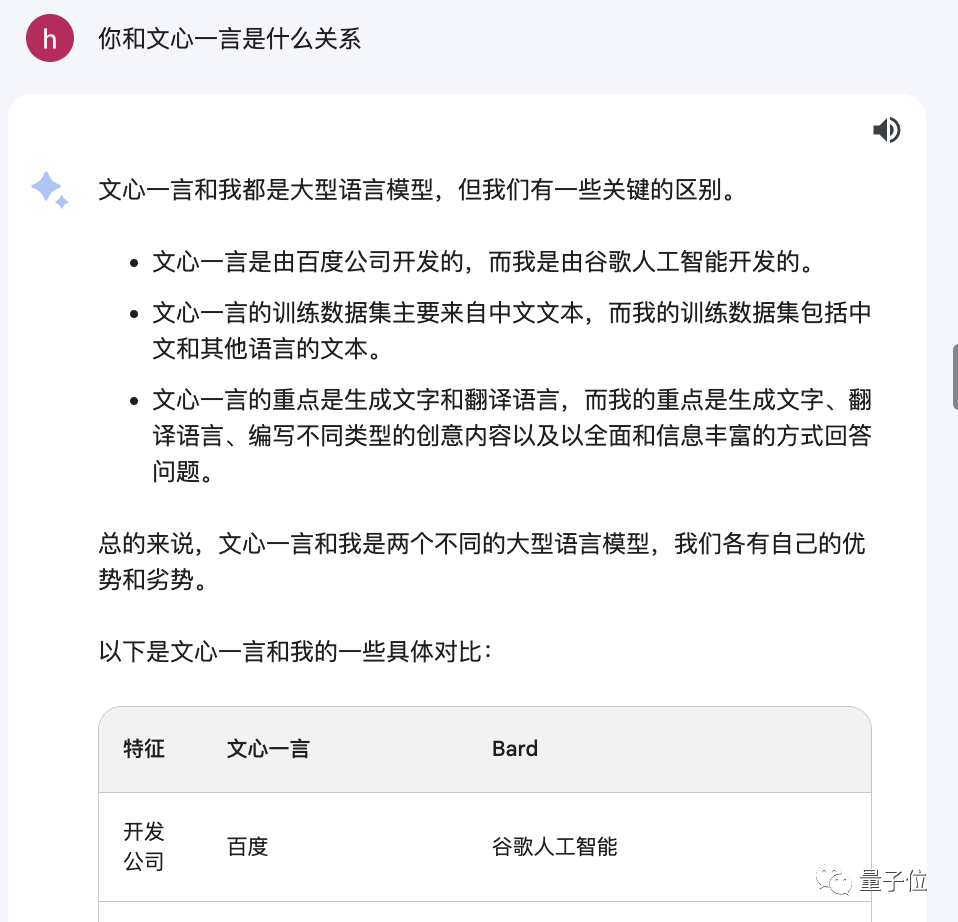Click the 谷歌人工智能 table cell

[x=553, y=846]
